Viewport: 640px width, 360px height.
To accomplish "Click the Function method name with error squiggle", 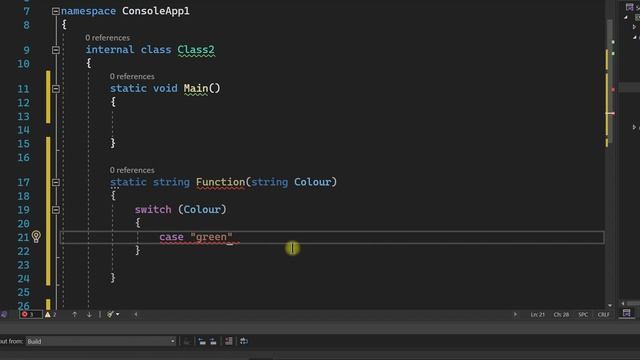I will (x=220, y=182).
